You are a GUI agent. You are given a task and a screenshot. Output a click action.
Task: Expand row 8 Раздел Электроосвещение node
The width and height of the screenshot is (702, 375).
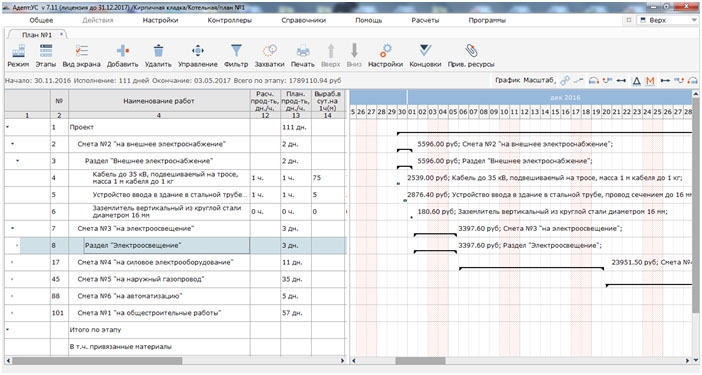coord(17,245)
